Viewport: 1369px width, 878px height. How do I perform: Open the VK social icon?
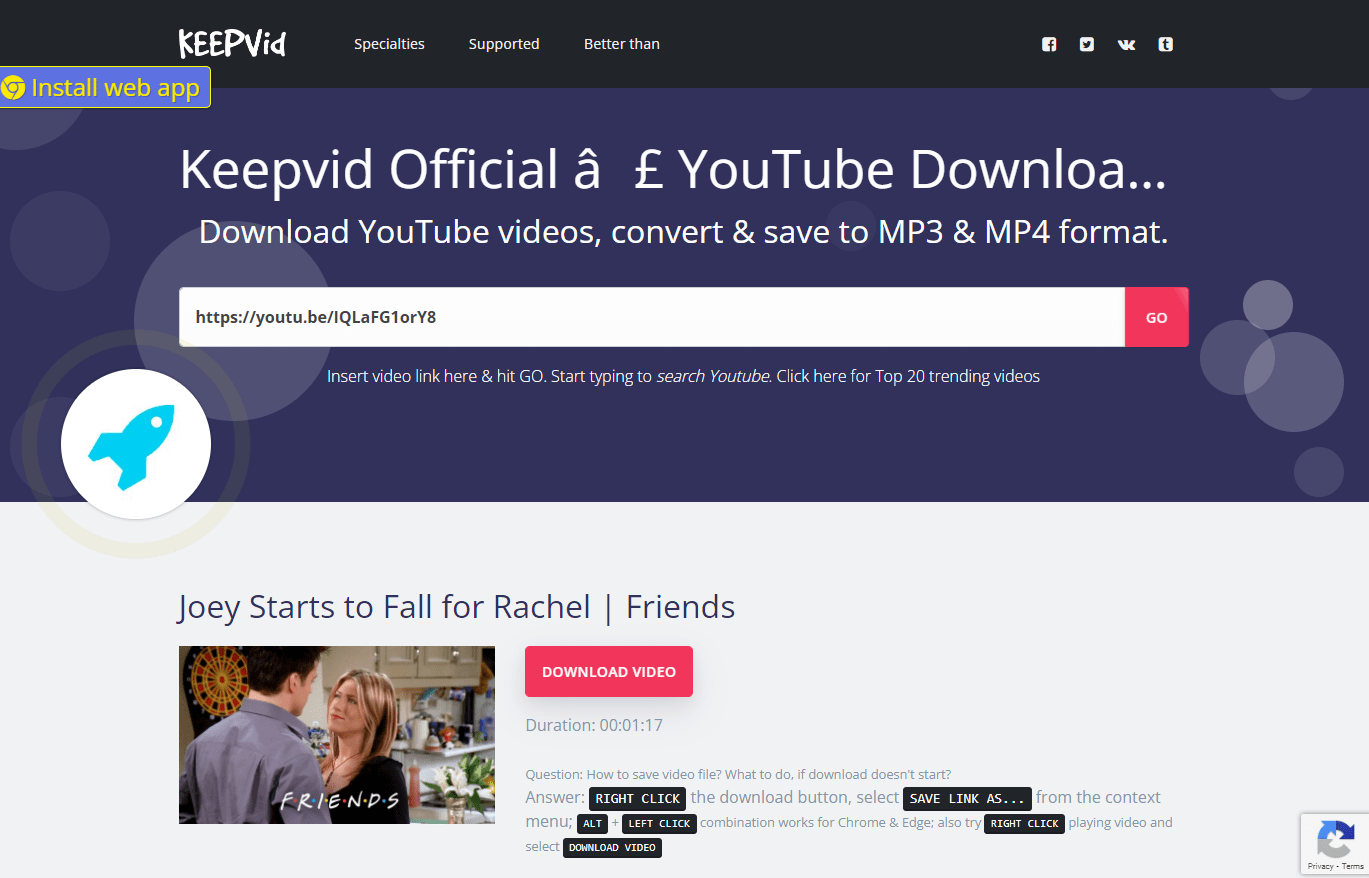(x=1126, y=44)
